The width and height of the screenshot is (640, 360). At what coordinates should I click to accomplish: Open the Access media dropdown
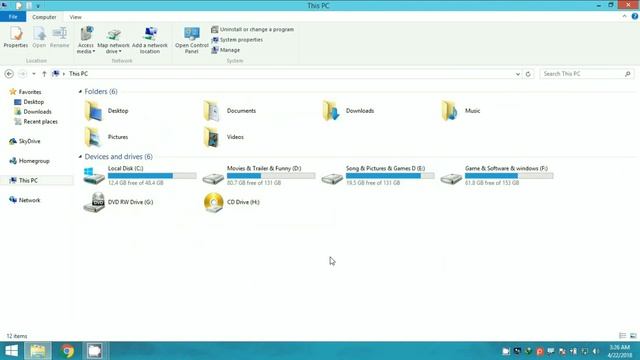[86, 40]
